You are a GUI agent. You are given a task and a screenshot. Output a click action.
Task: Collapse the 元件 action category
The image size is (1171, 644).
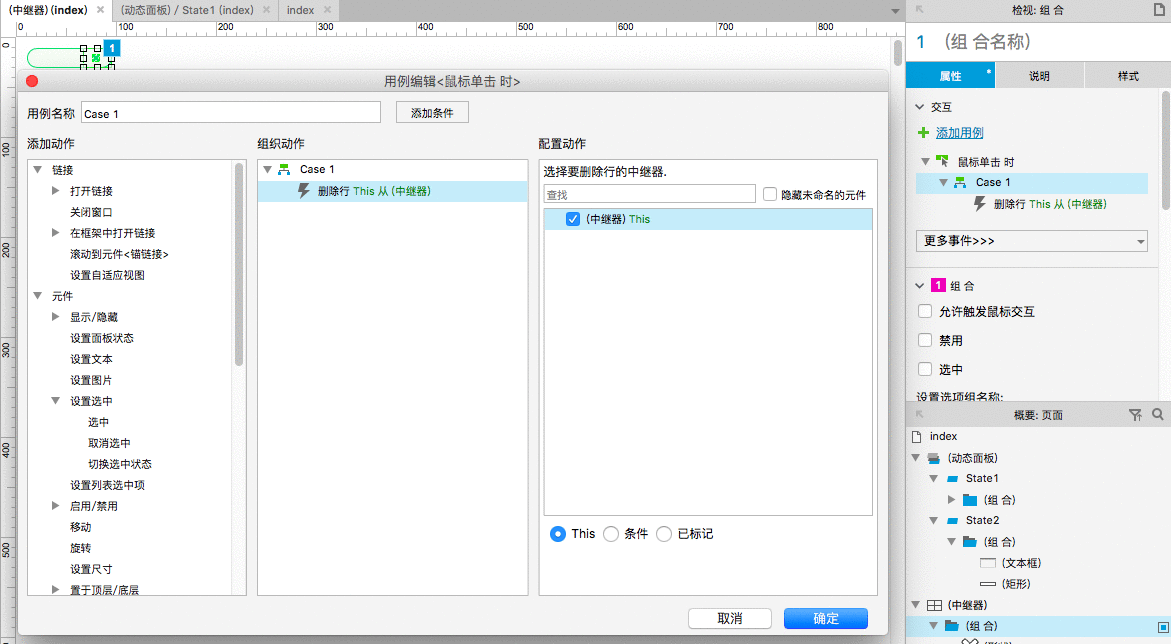pyautogui.click(x=37, y=296)
